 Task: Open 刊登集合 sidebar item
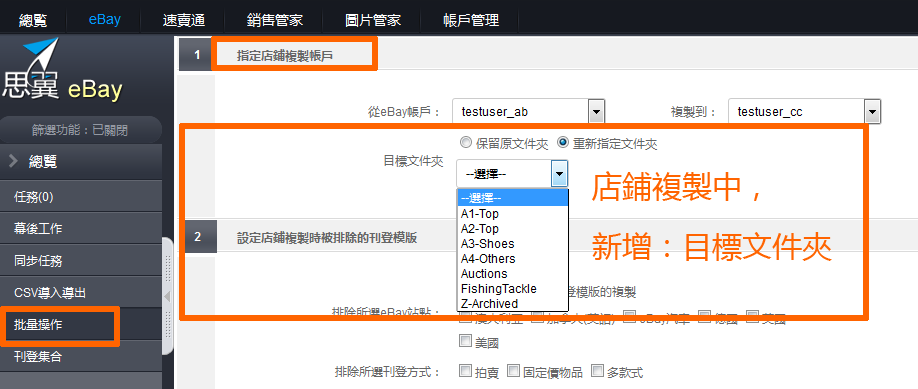(x=81, y=356)
